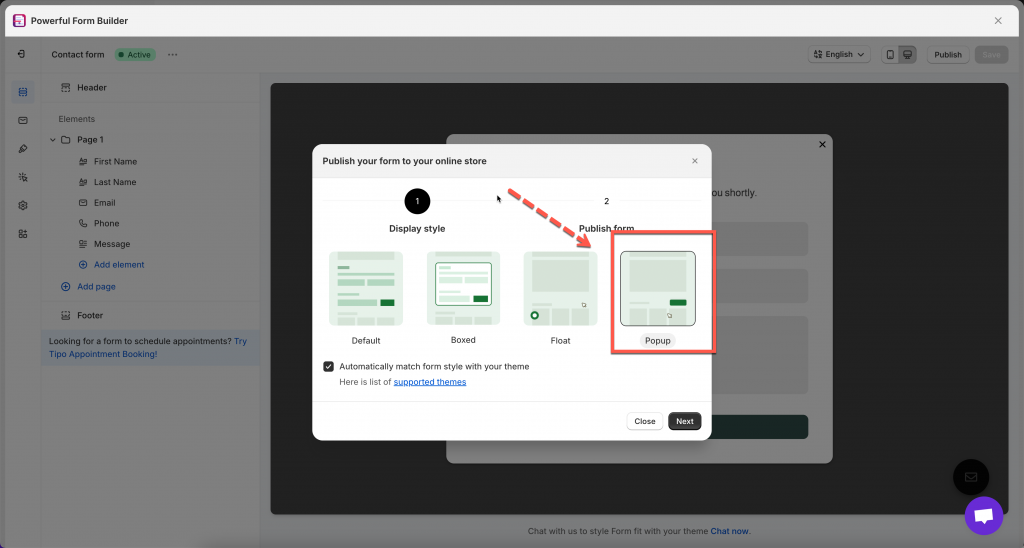1024x548 pixels.
Task: Open the form elements sidebar icon
Action: (23, 92)
